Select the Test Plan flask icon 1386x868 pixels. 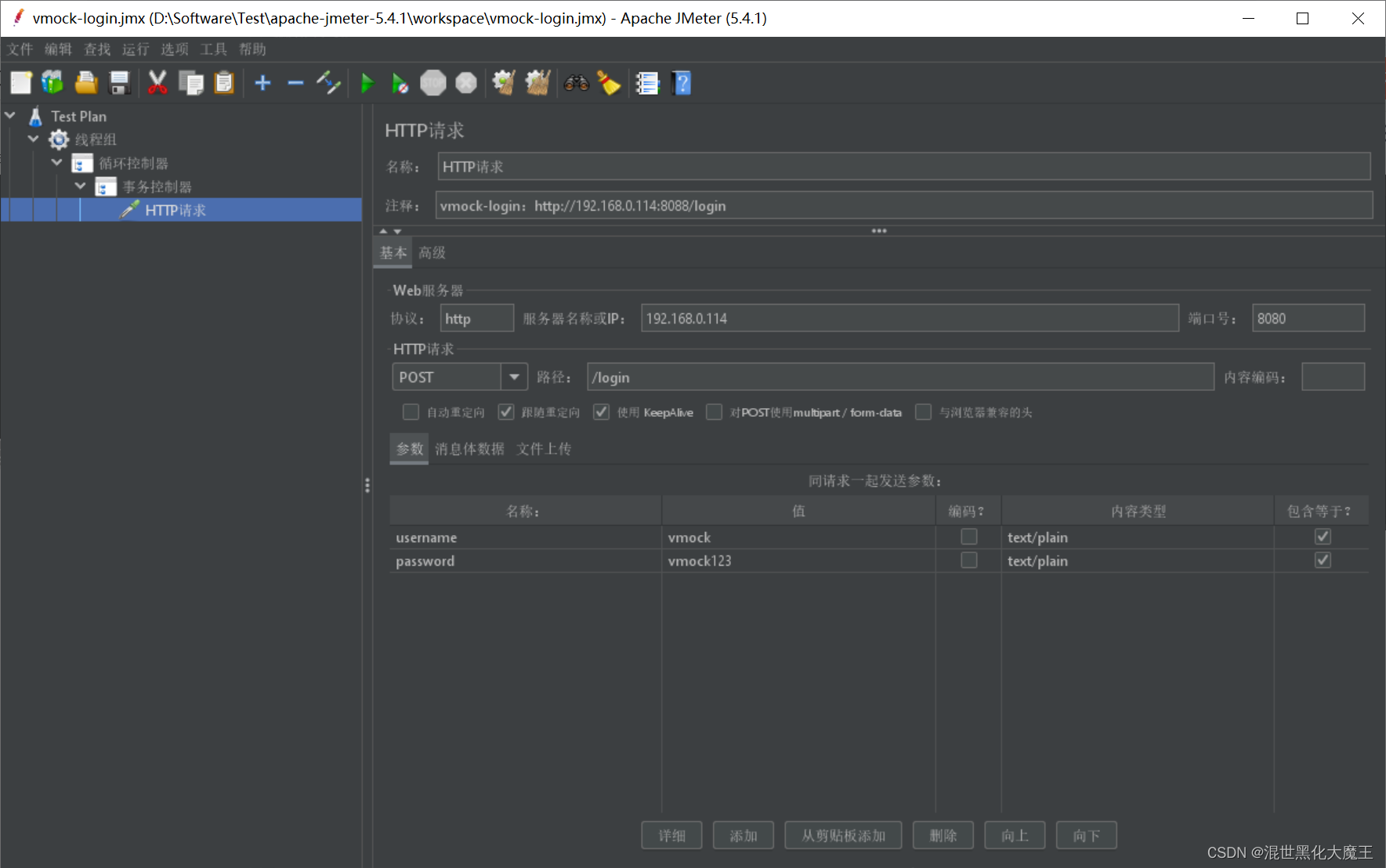coord(35,116)
